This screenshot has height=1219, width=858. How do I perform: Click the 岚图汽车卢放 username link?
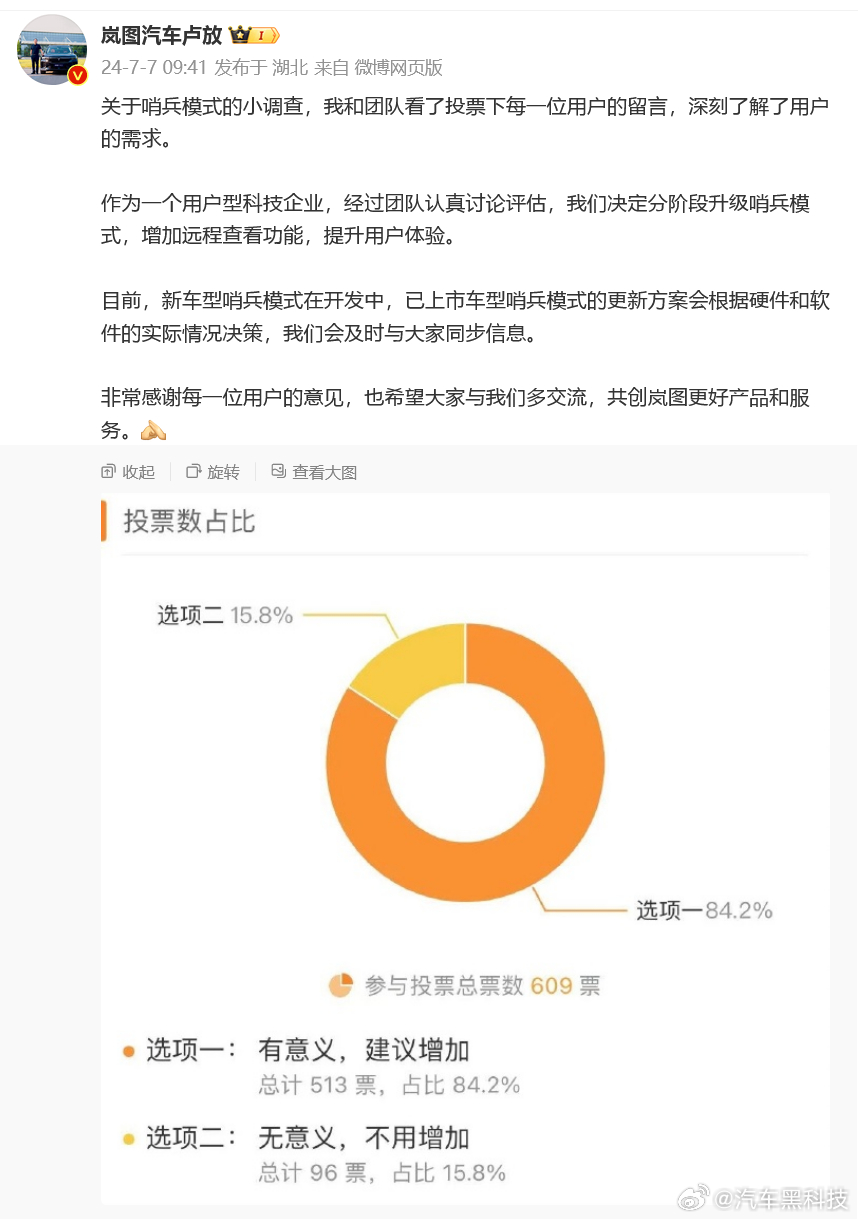pyautogui.click(x=161, y=36)
